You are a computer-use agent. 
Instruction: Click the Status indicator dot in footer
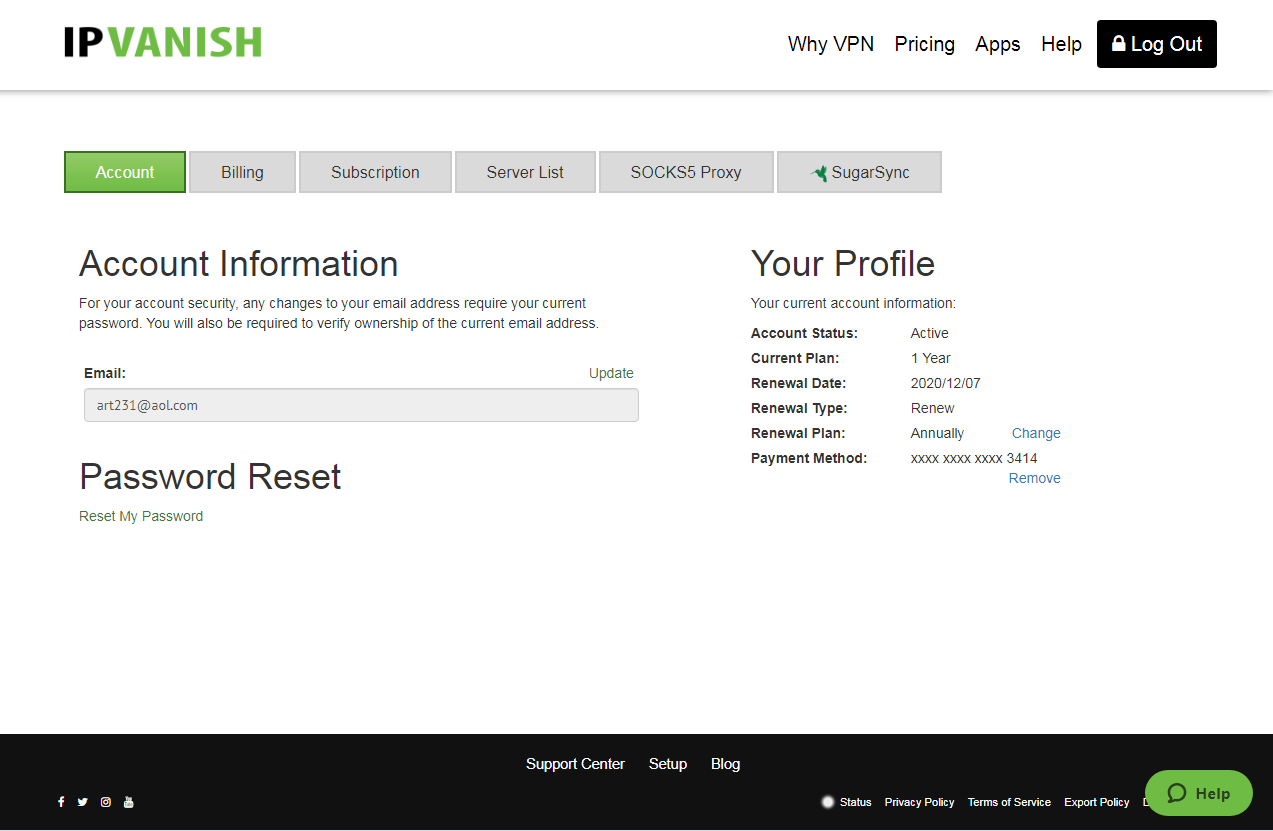(828, 802)
